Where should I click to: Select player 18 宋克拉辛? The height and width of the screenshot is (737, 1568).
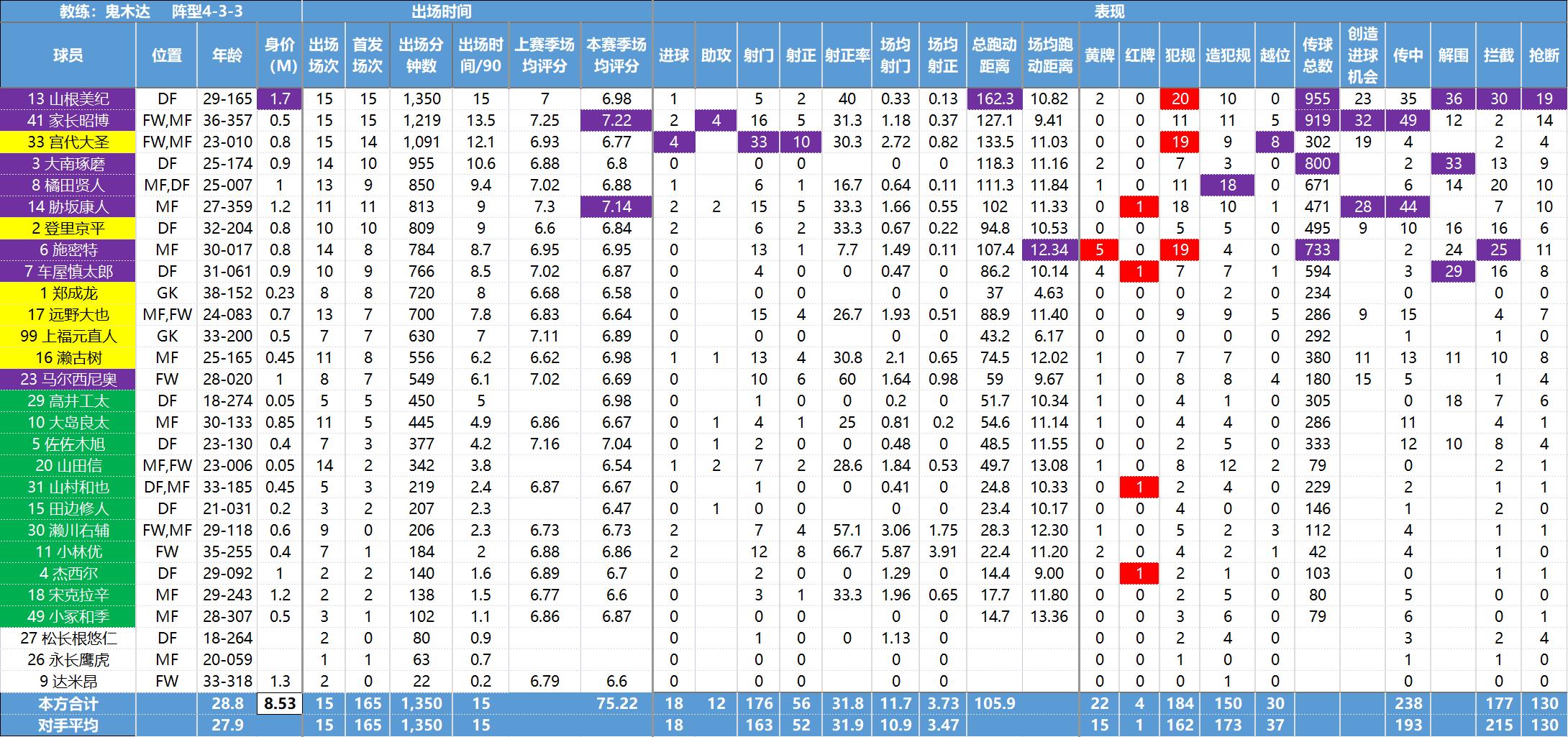coord(68,595)
